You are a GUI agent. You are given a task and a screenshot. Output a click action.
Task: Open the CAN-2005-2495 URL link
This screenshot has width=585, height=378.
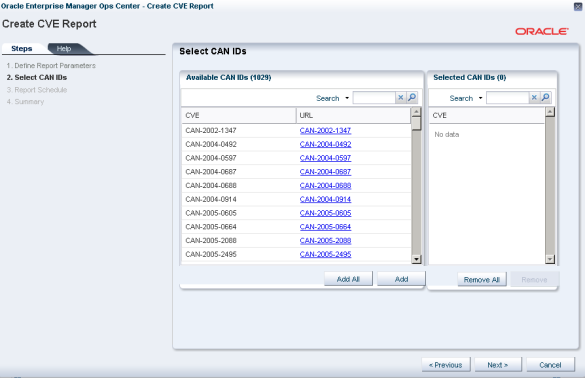[x=325, y=254]
